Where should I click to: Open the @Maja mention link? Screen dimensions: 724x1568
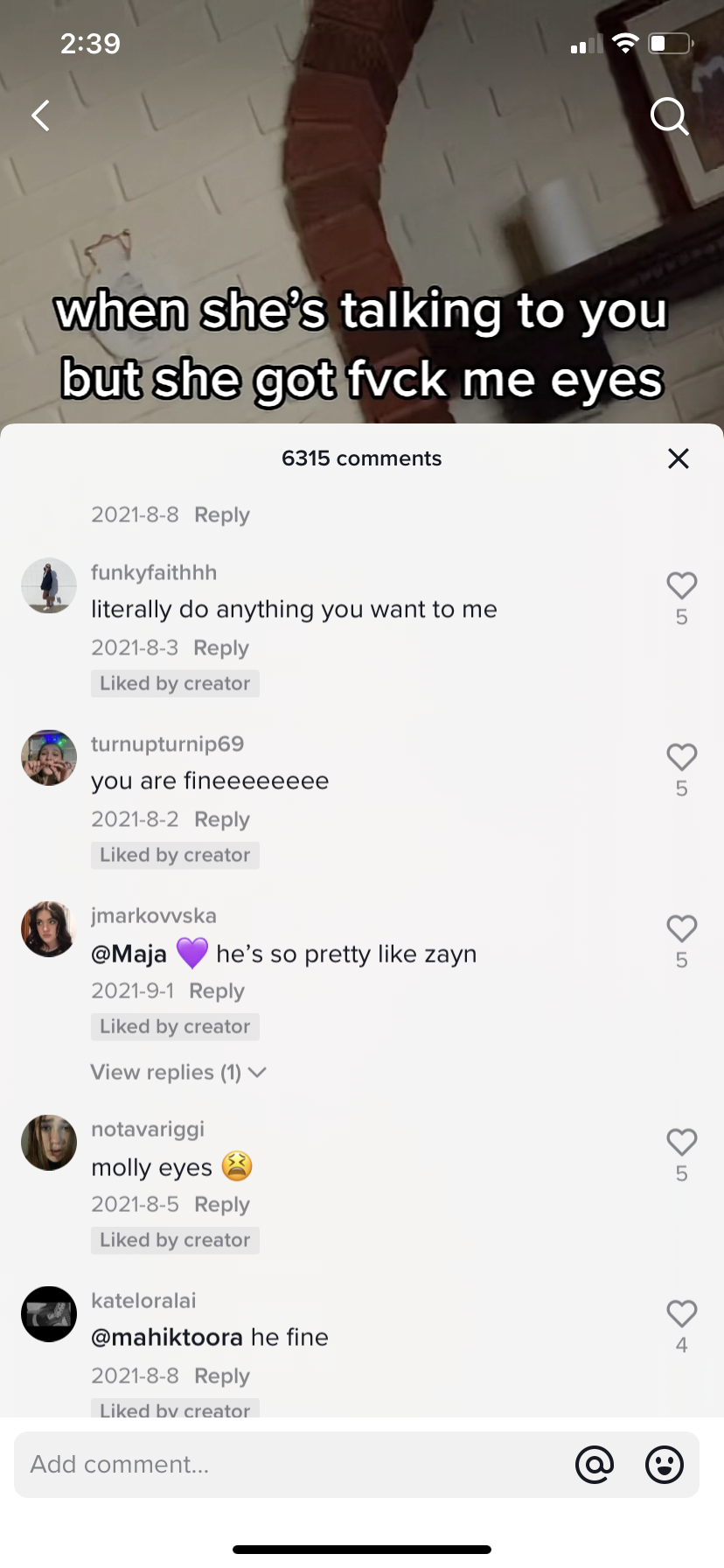(x=129, y=954)
